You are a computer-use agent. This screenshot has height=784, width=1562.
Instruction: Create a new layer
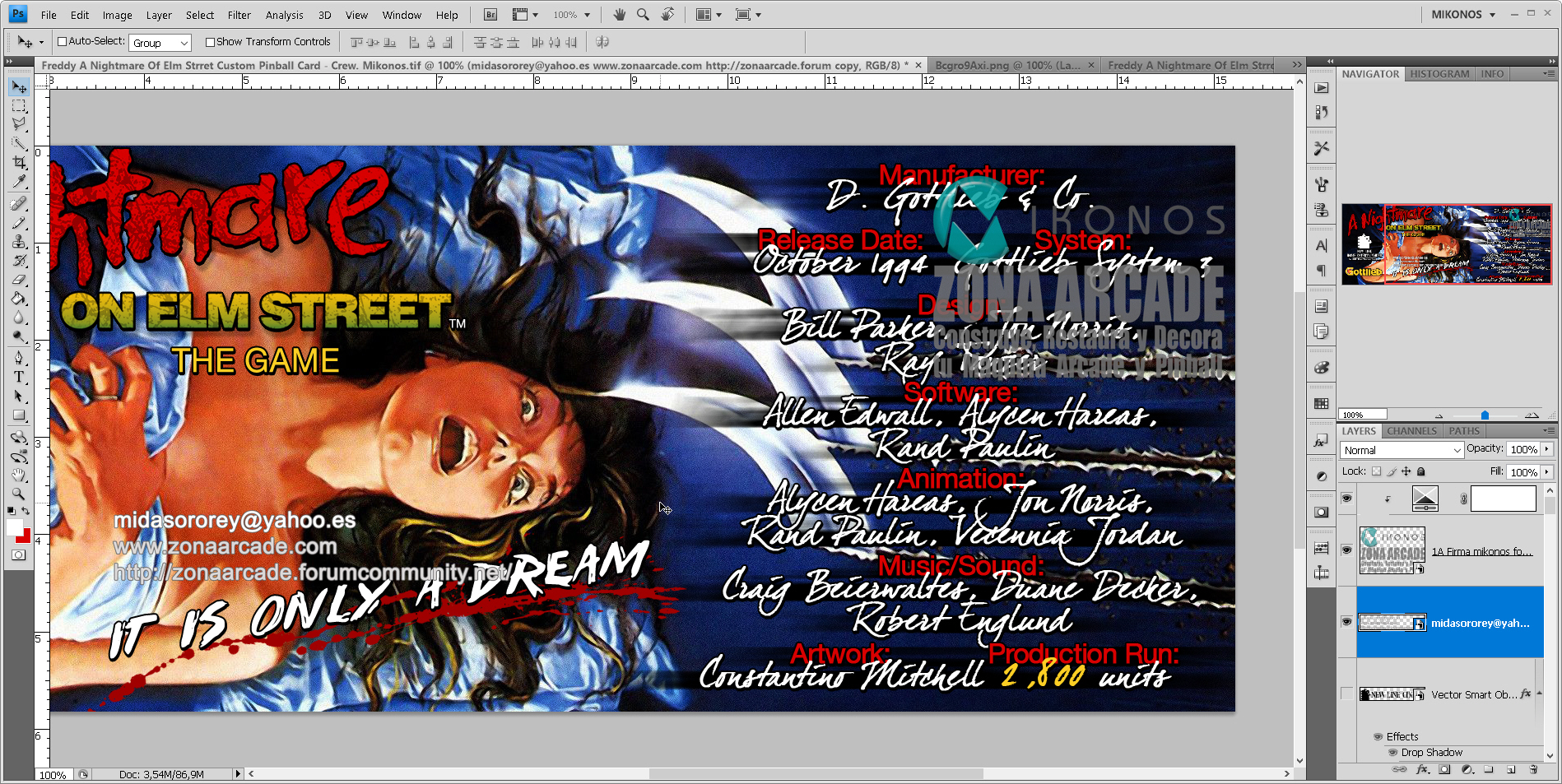(x=1511, y=770)
